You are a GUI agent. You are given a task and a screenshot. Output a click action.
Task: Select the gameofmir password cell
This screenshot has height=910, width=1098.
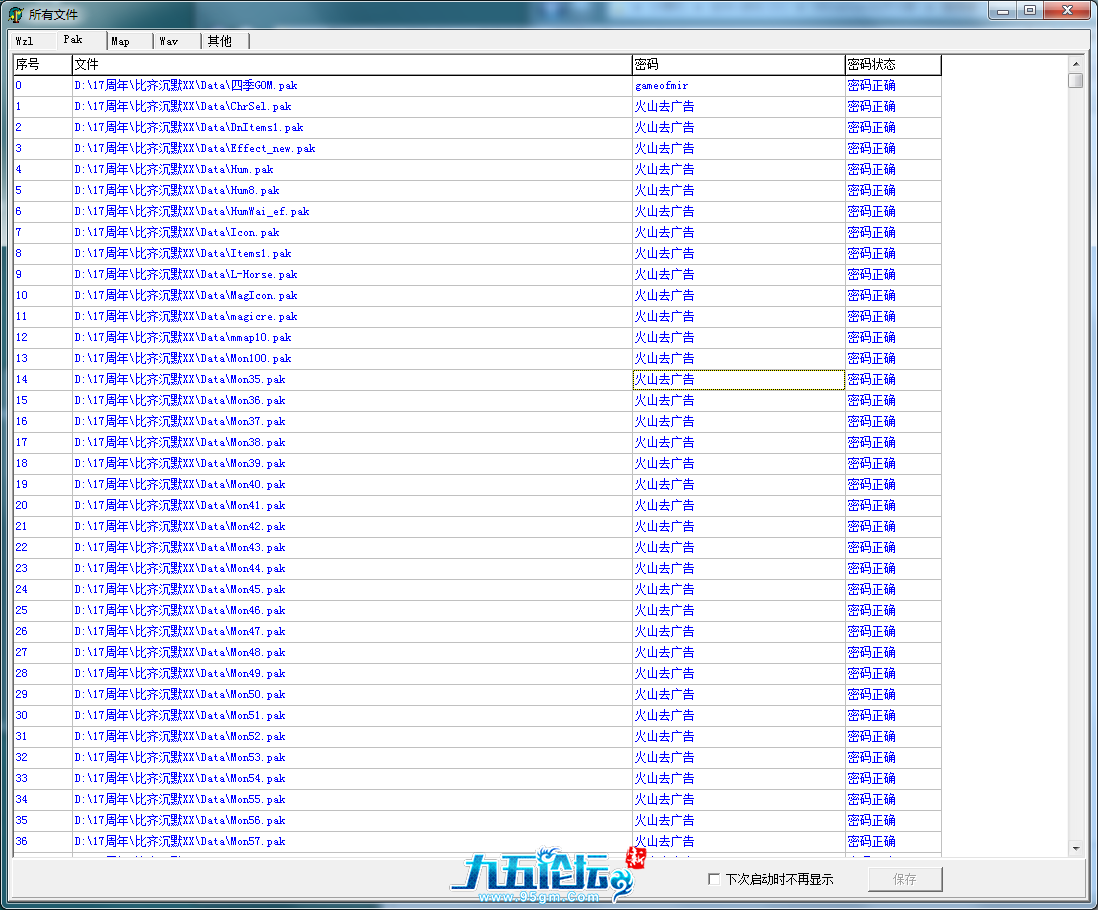click(x=739, y=85)
